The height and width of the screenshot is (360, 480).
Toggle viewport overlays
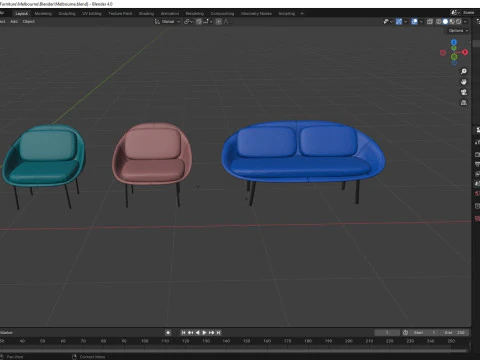point(414,22)
